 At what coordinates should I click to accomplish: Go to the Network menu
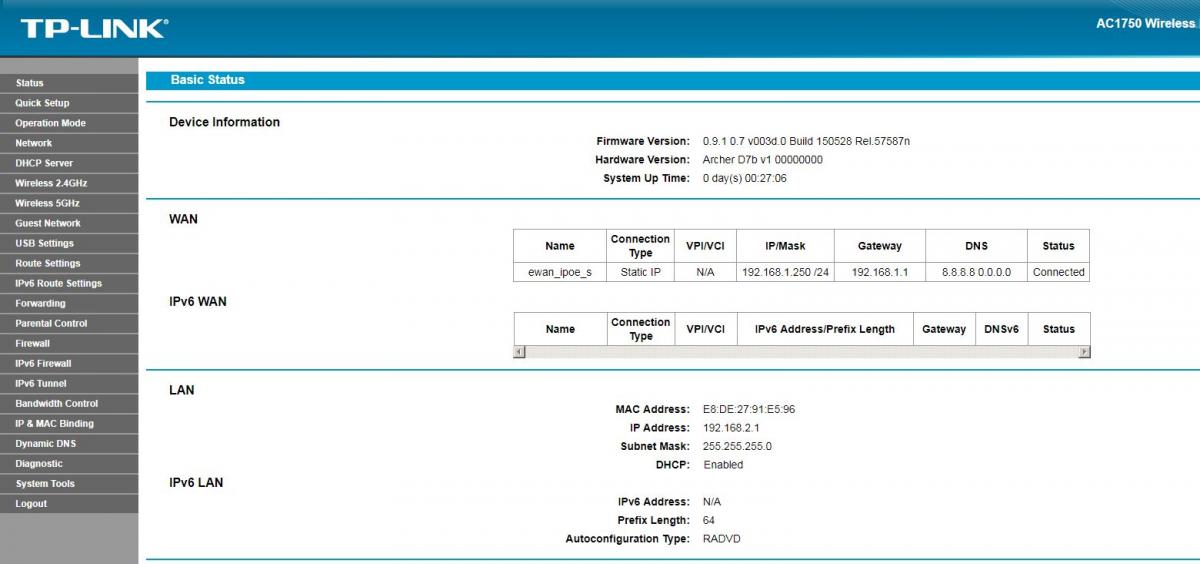[69, 143]
